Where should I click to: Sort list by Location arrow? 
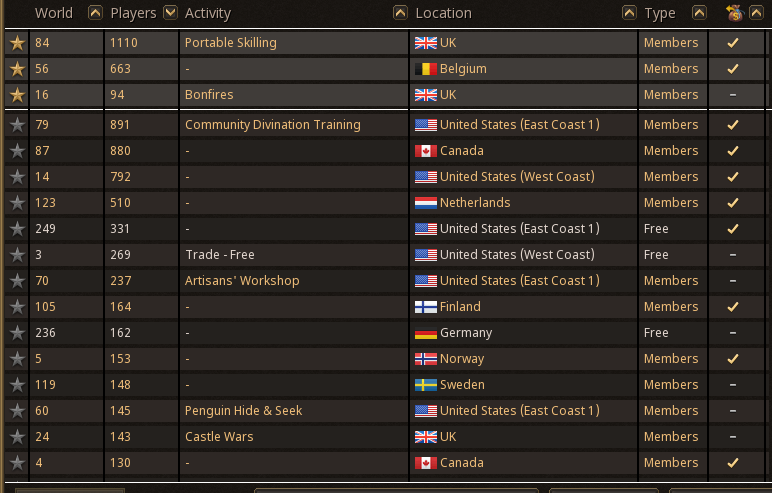(629, 13)
